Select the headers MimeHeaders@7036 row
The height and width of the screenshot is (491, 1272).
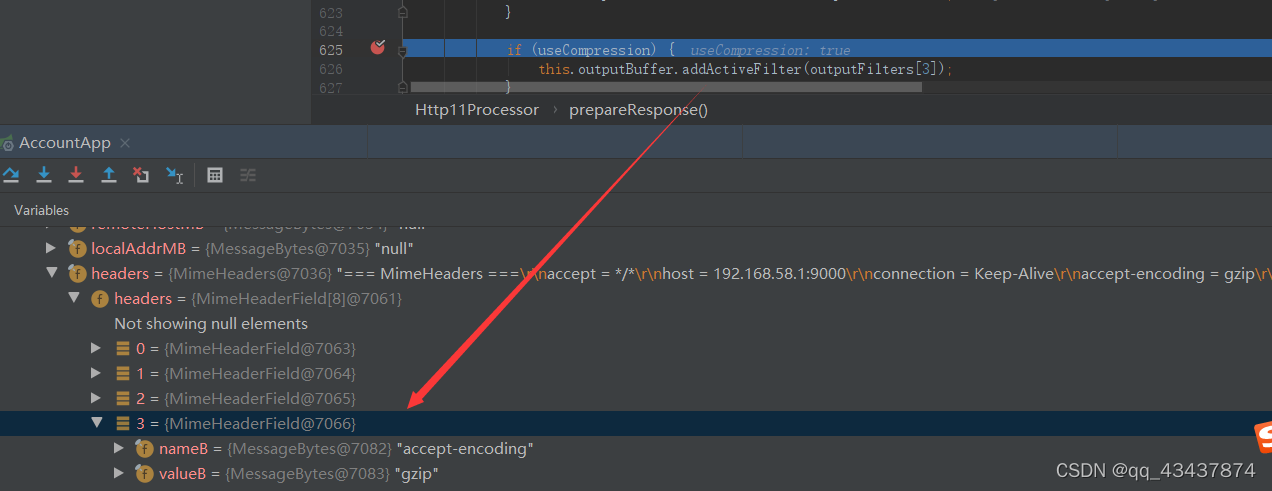click(636, 273)
